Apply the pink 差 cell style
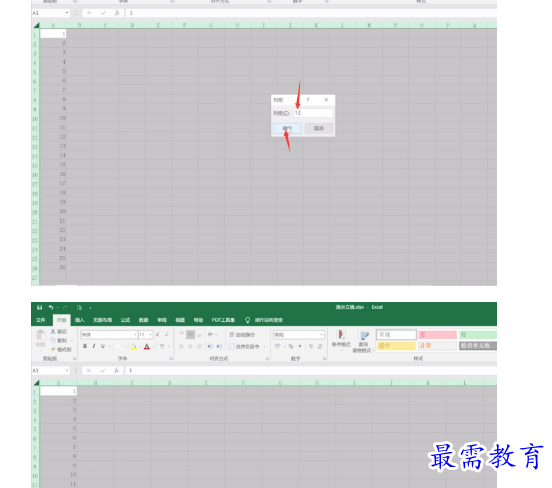552x488 pixels. tap(437, 334)
